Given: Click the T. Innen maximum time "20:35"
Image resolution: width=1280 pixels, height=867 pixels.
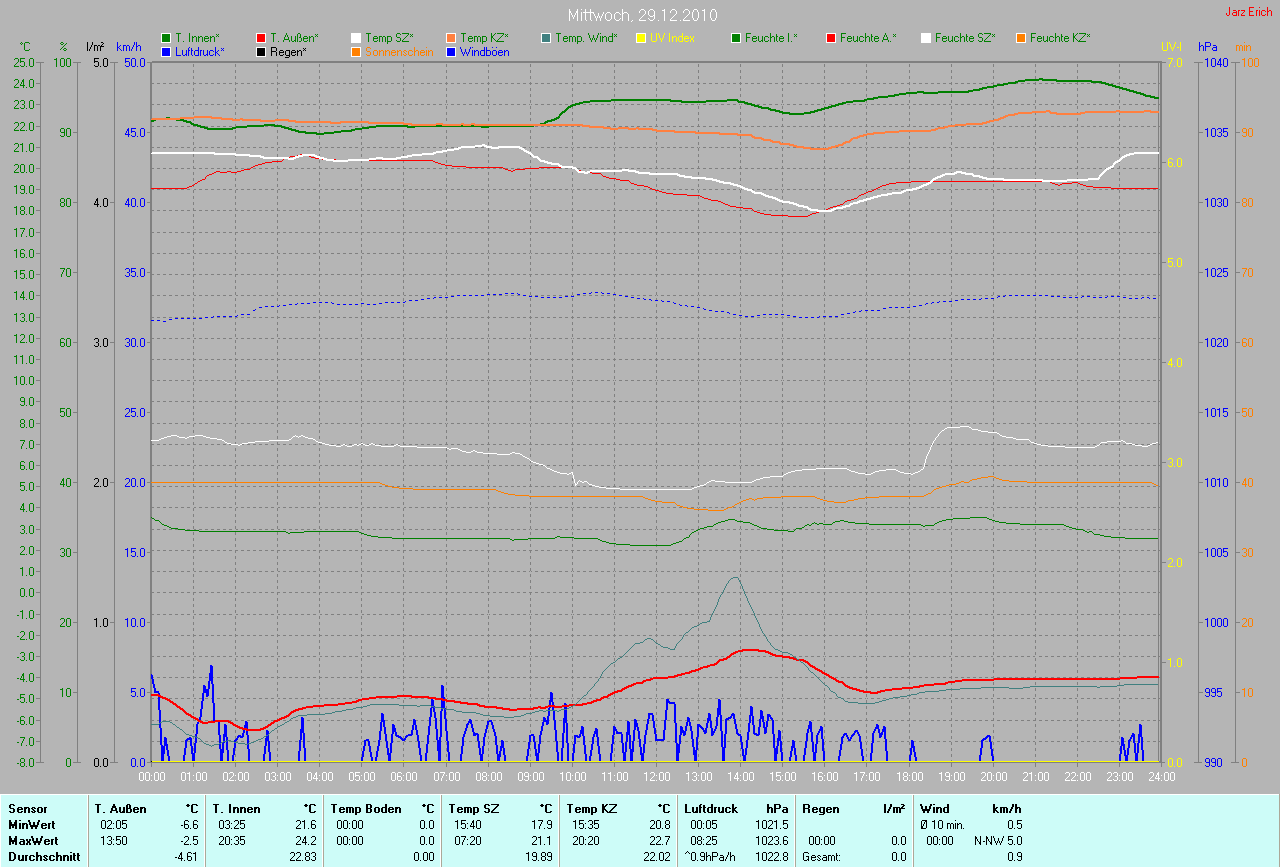Looking at the screenshot, I should (x=233, y=841).
